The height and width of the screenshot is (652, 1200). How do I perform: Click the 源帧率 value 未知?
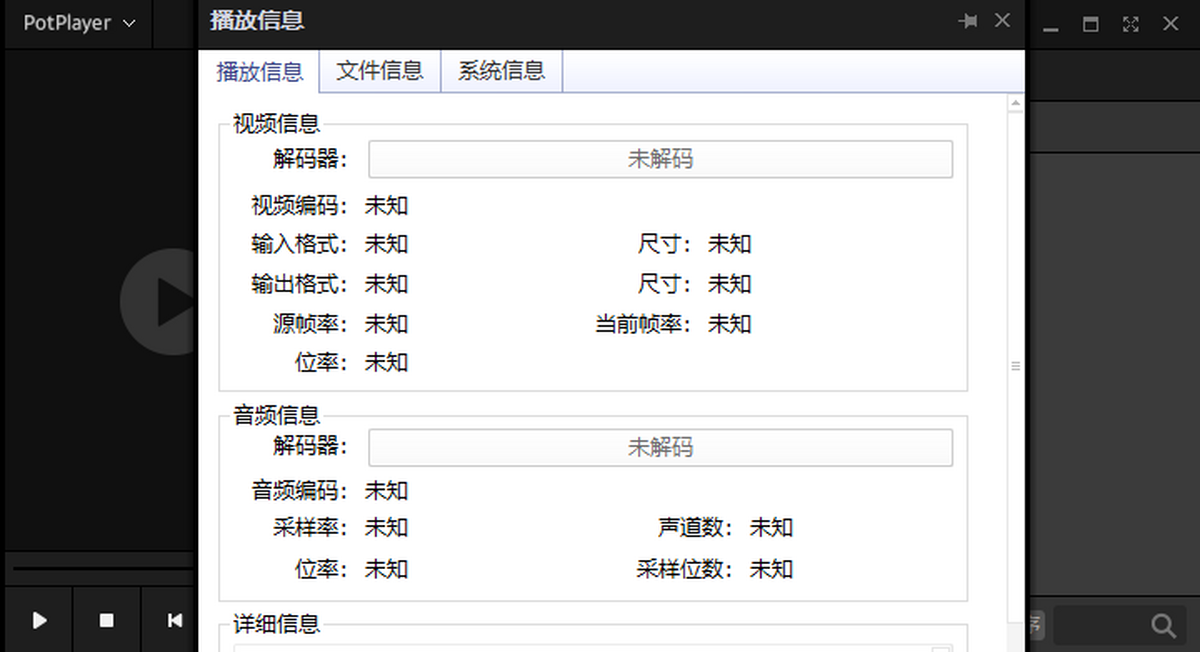[386, 324]
